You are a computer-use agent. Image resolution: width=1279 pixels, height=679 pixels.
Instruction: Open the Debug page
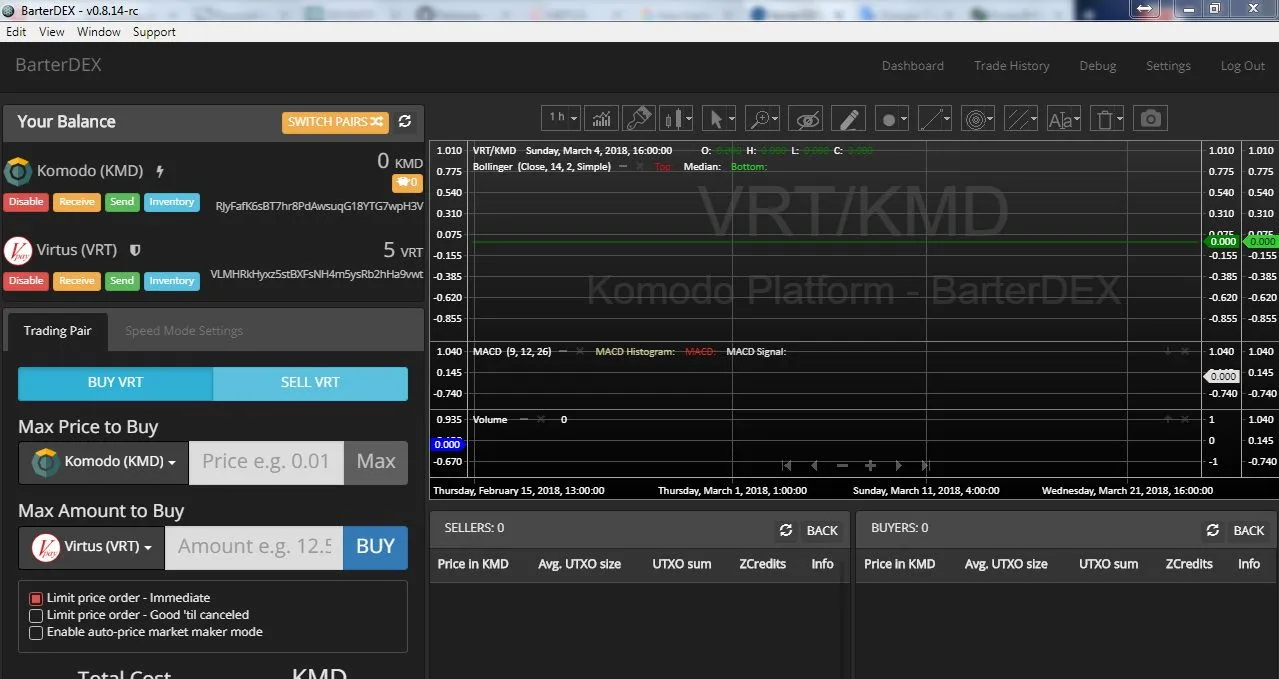tap(1098, 66)
